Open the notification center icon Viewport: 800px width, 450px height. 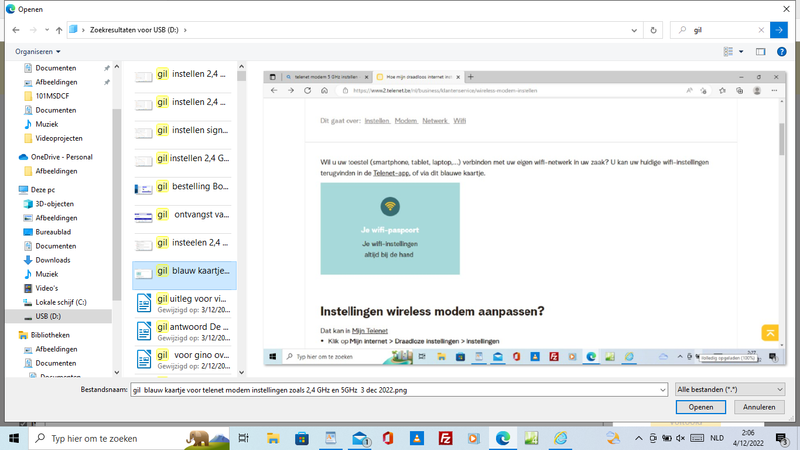click(781, 438)
